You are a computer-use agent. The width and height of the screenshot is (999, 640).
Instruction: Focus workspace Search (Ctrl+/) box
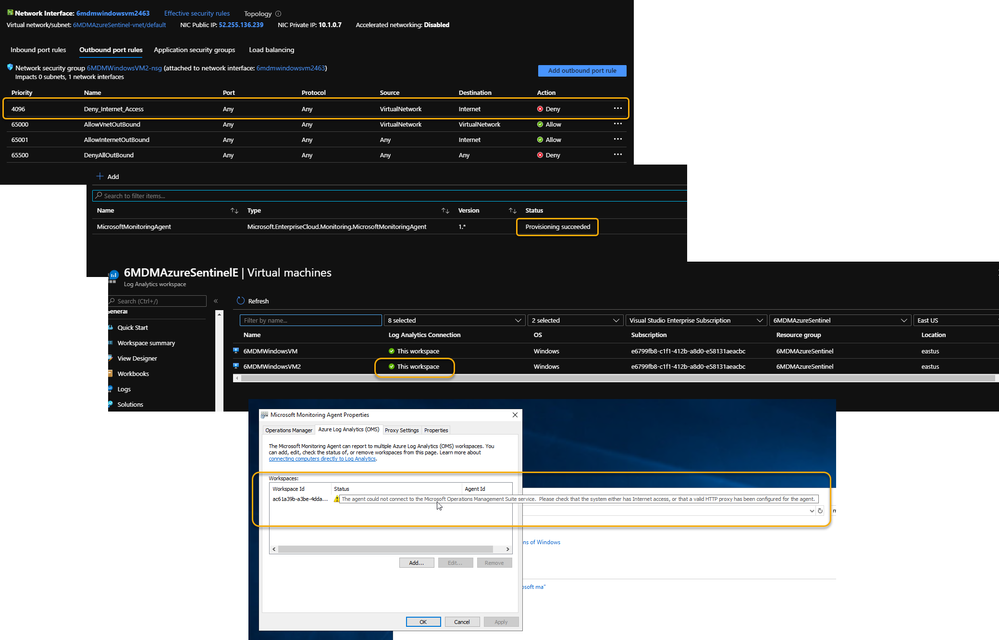tap(157, 301)
